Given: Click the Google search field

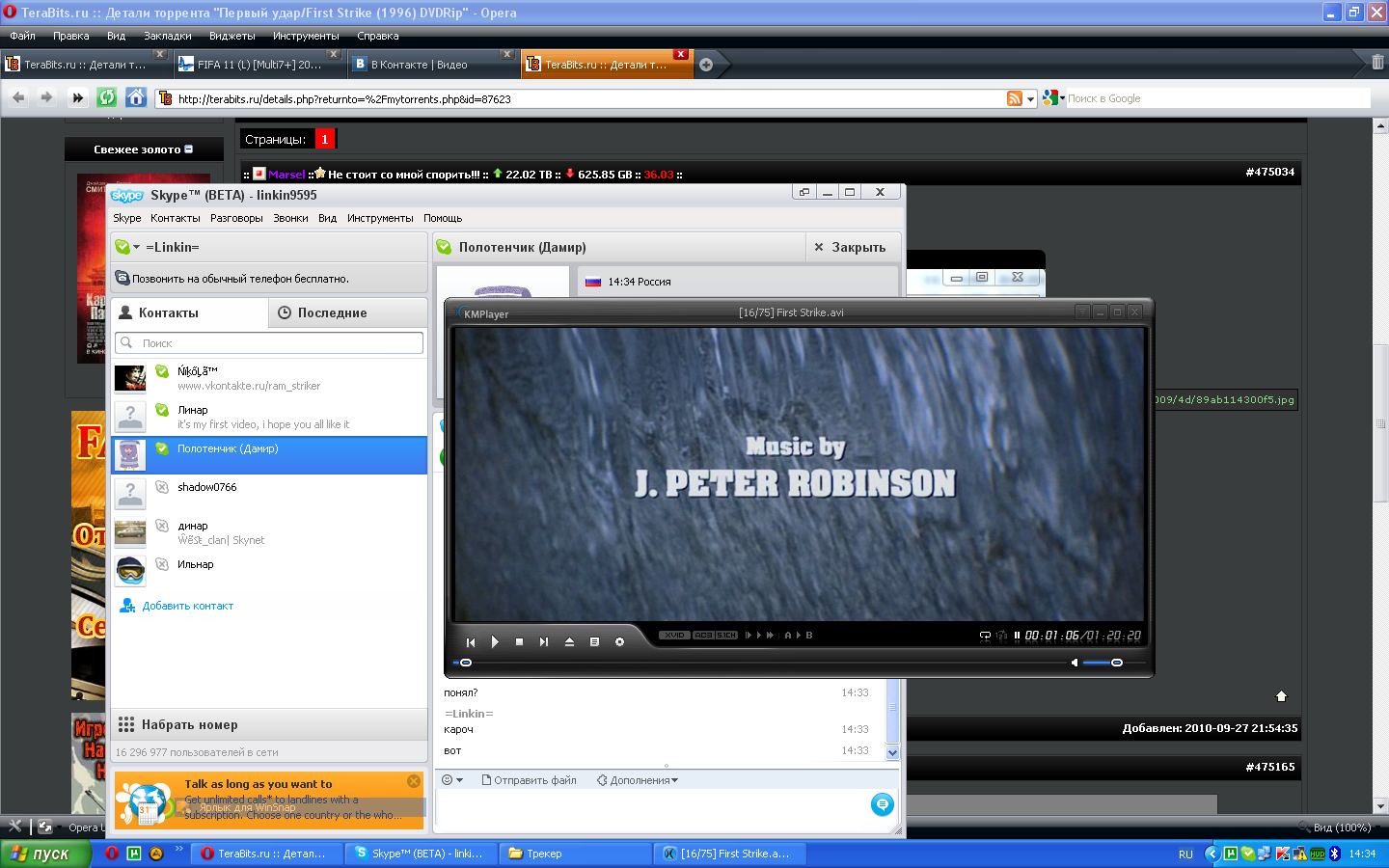Looking at the screenshot, I should pos(1217,98).
